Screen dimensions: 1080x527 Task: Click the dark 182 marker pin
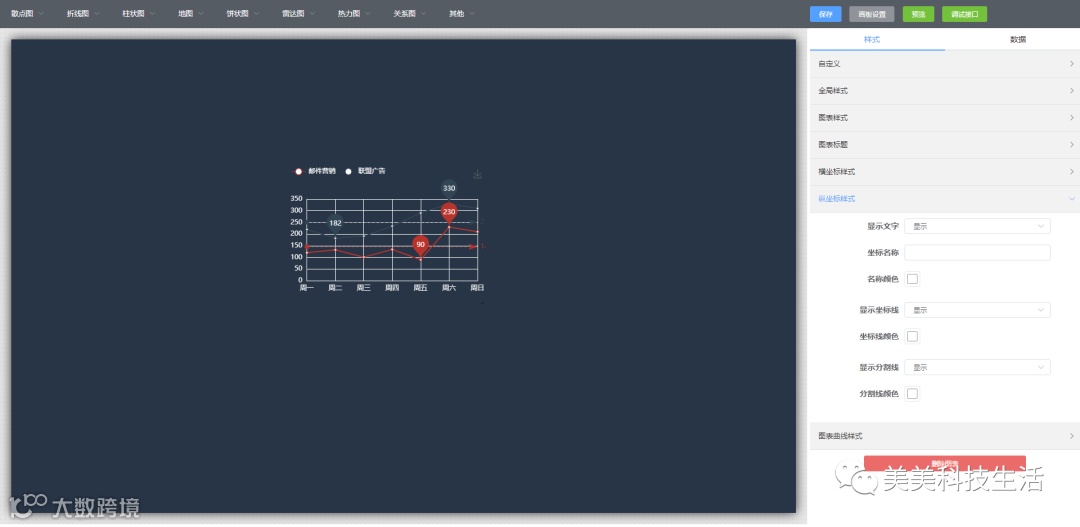pyautogui.click(x=335, y=224)
